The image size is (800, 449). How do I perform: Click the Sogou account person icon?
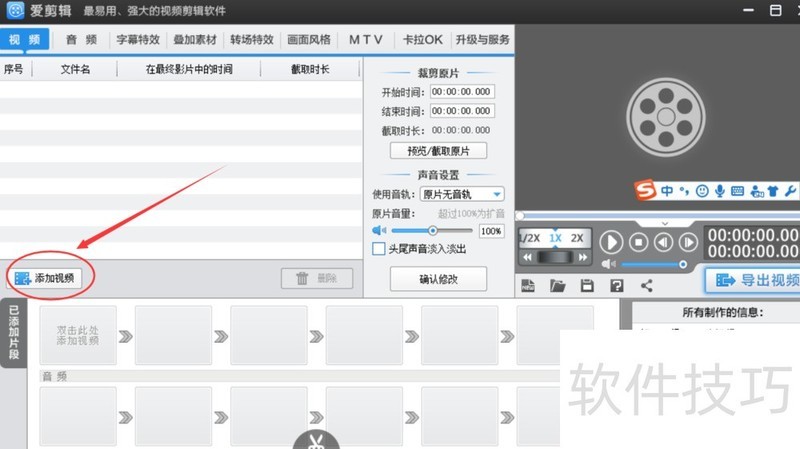(757, 191)
